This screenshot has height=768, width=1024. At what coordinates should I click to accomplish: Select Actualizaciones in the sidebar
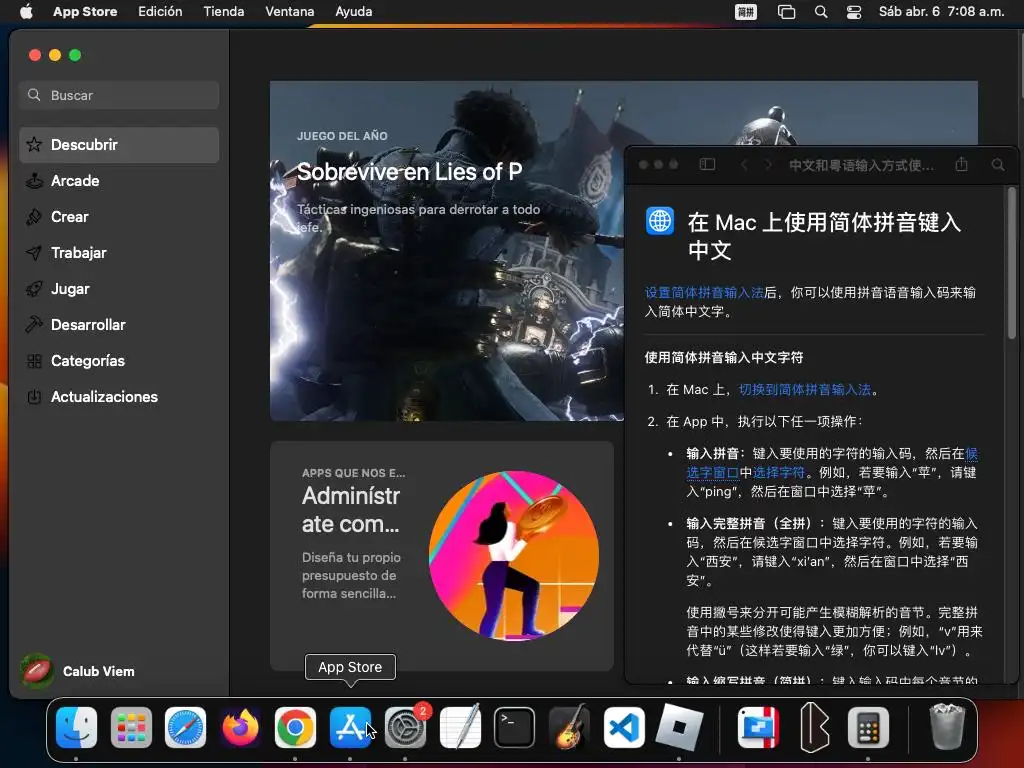pos(119,396)
